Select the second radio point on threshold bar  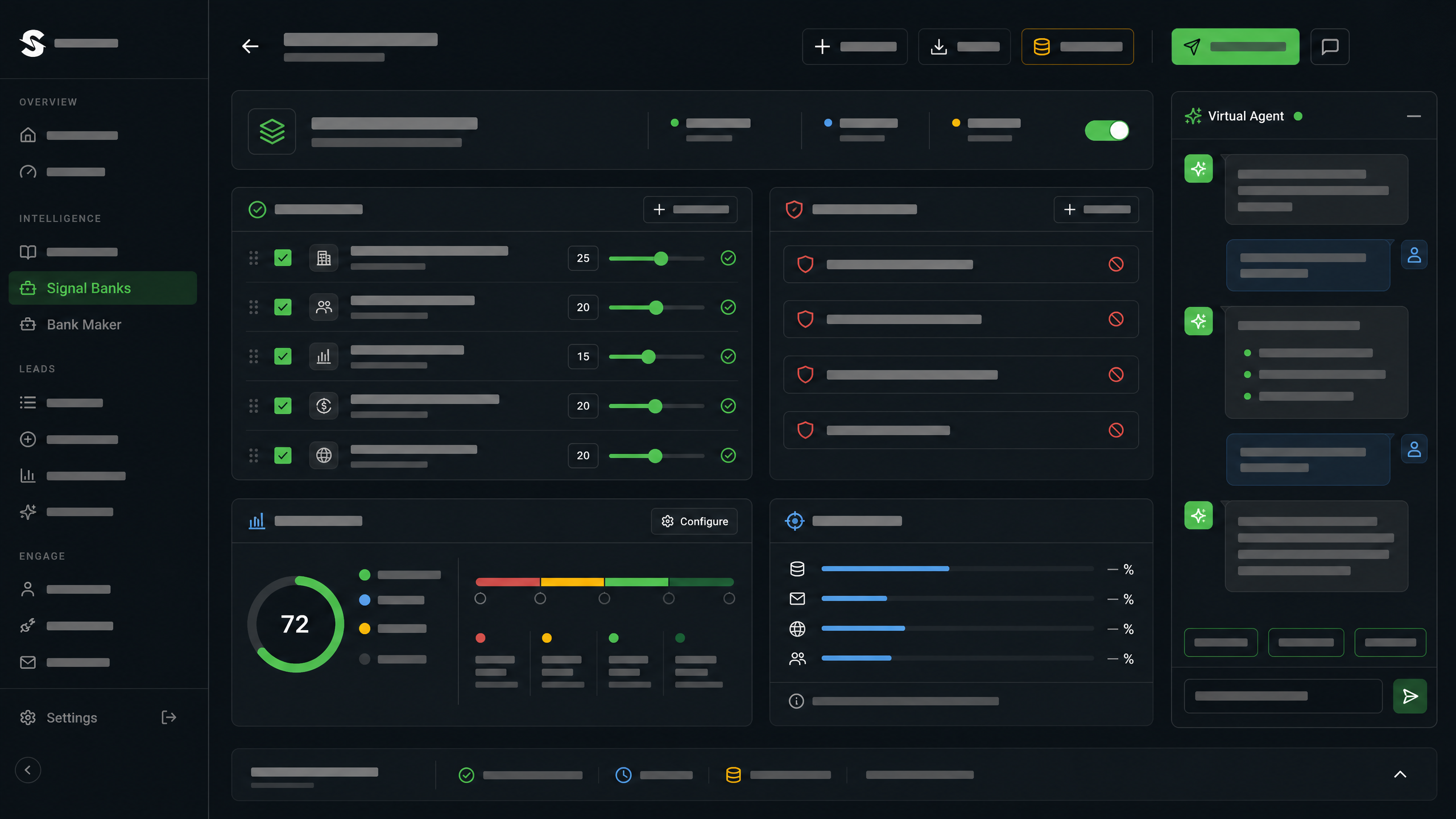click(x=540, y=598)
